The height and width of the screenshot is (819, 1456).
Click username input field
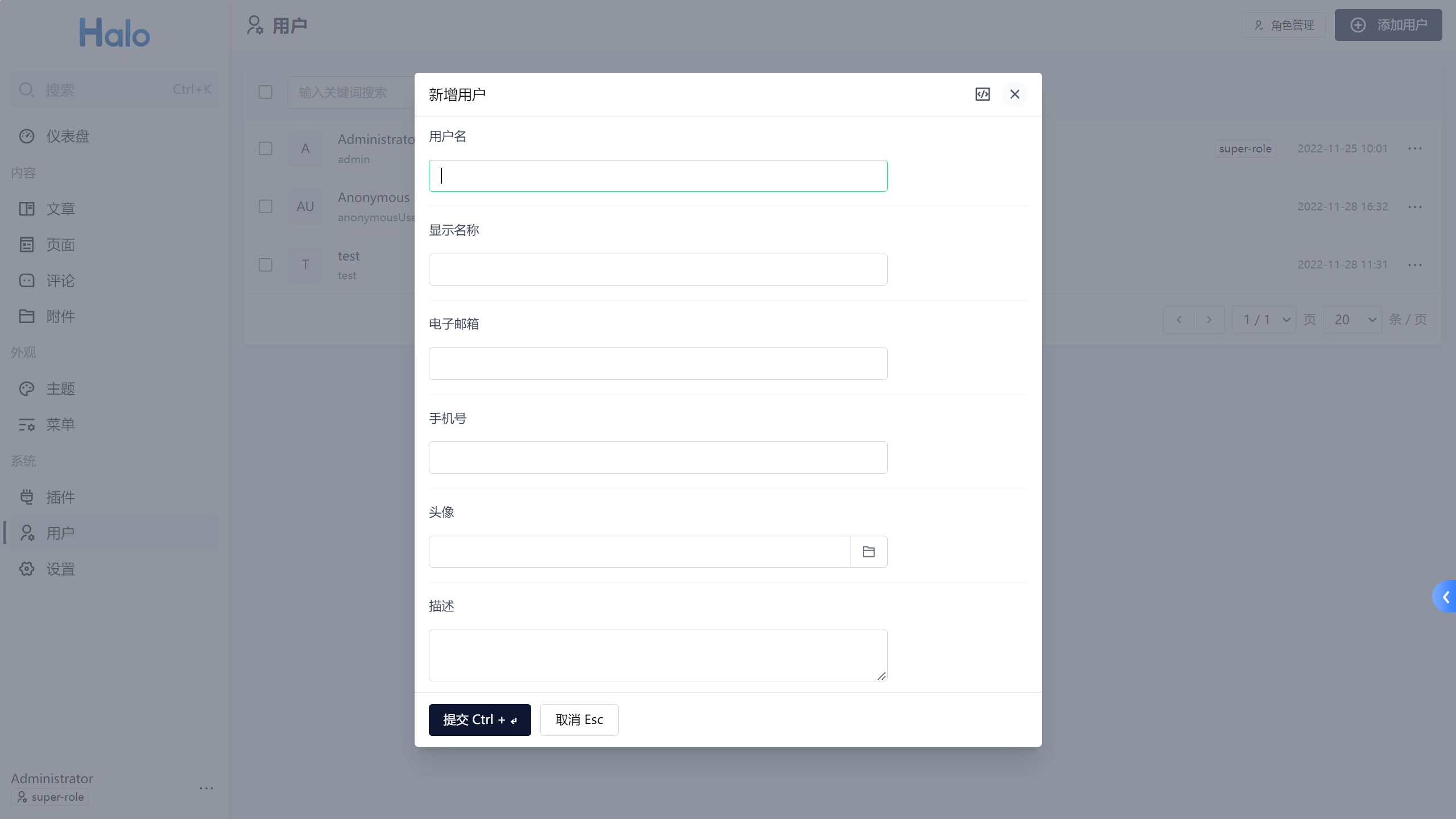[x=658, y=176]
